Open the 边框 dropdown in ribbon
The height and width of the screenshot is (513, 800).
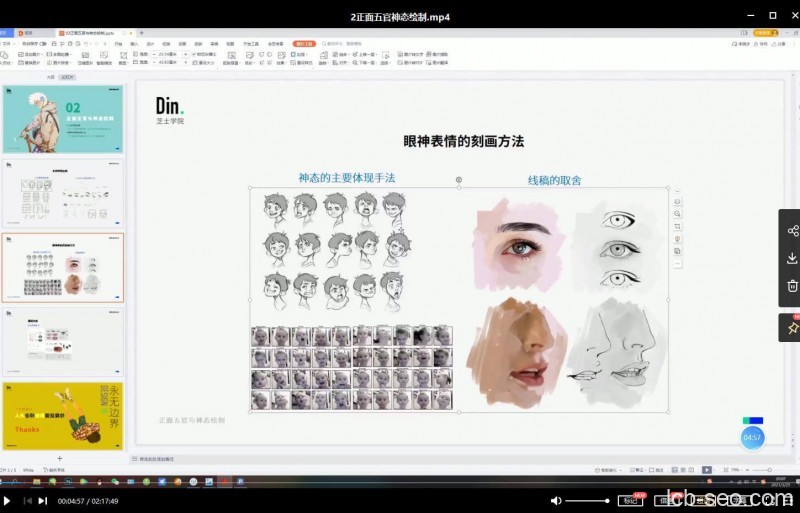(298, 54)
